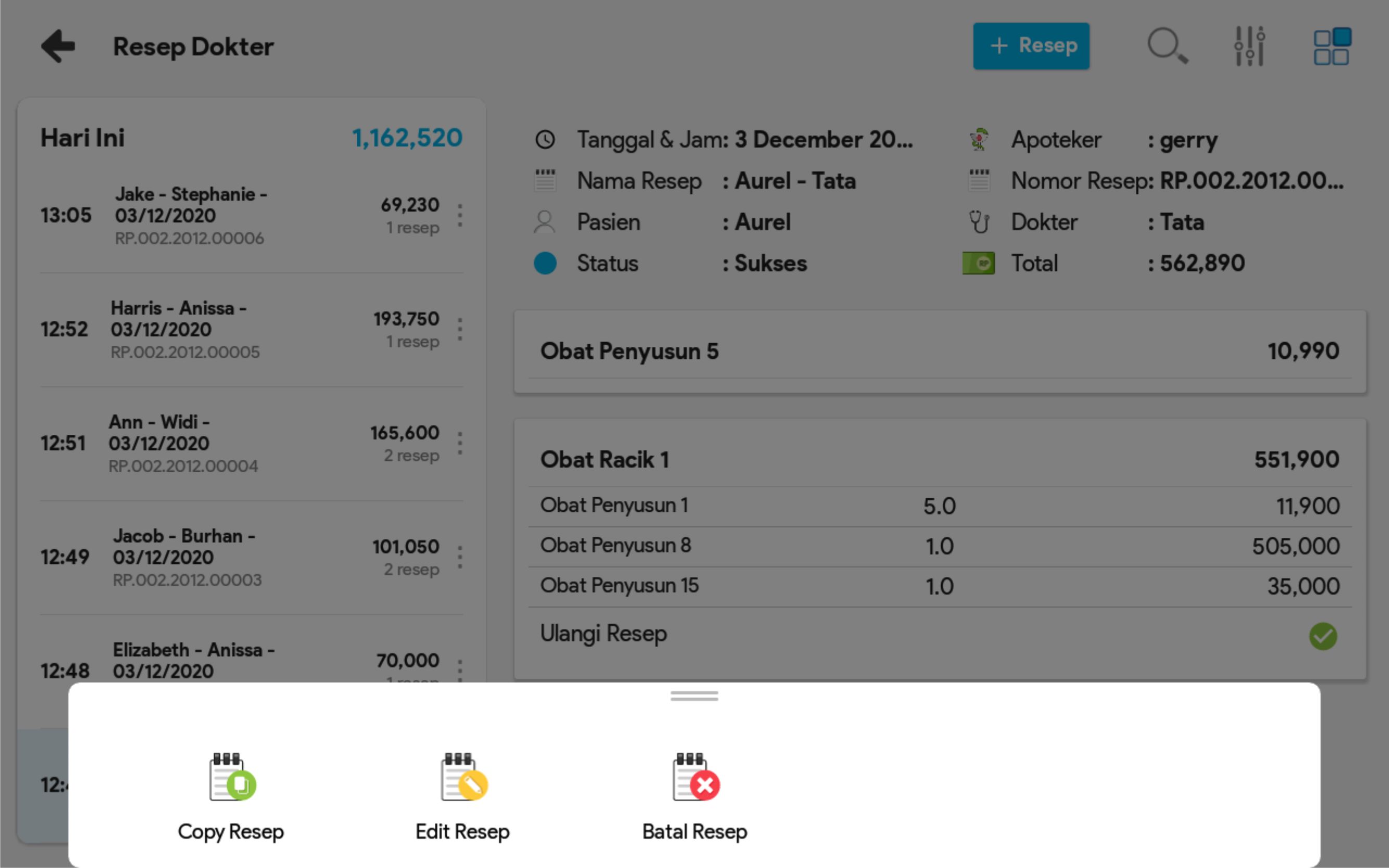Tap the Copy Resep icon
Screen dimensions: 1389x868
pos(232,777)
